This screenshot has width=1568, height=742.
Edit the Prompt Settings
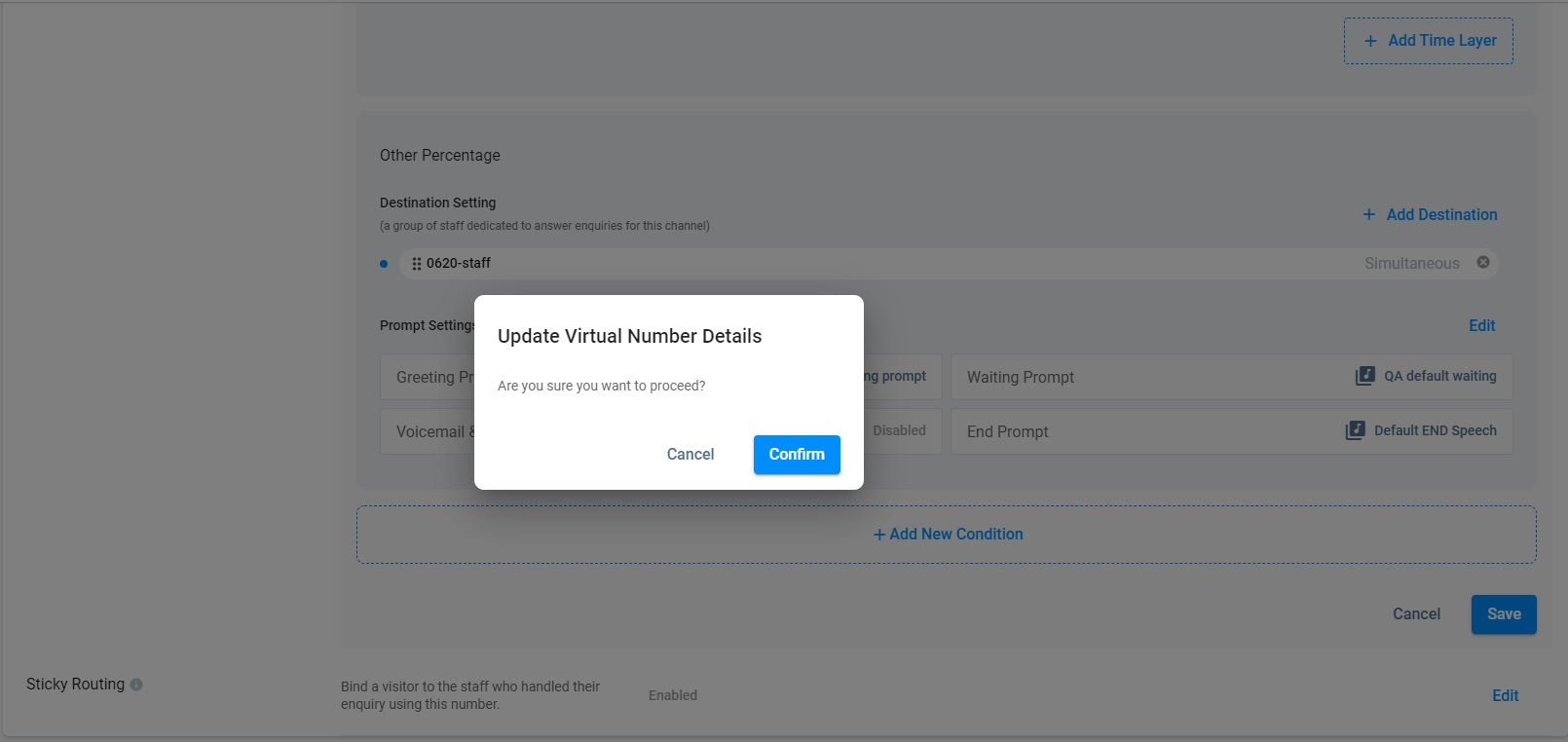(1481, 326)
